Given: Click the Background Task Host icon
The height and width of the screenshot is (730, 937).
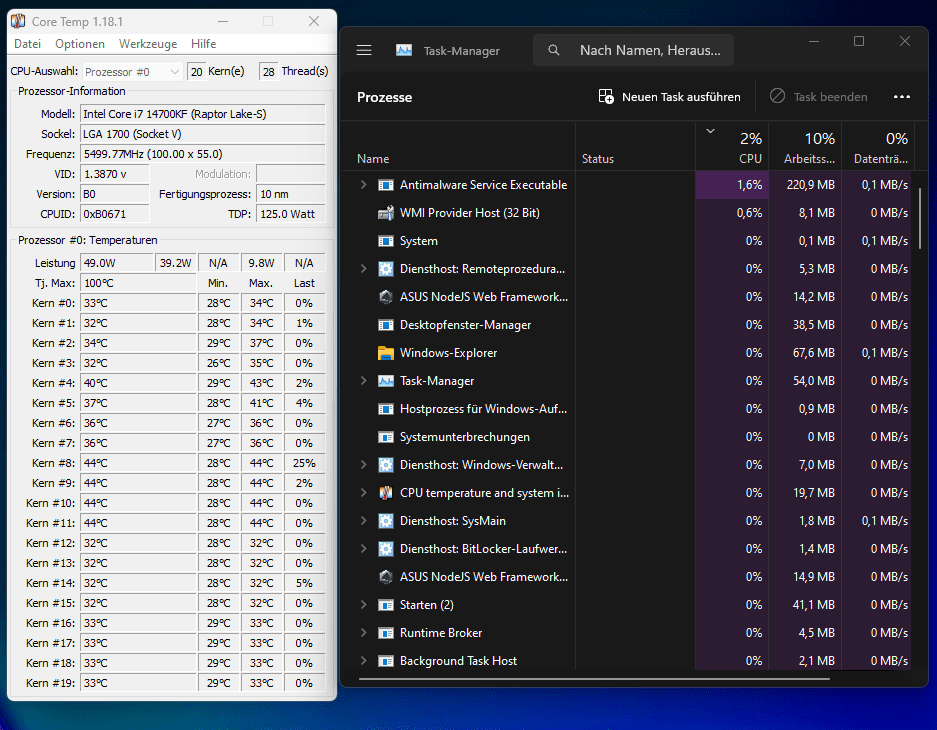Looking at the screenshot, I should click(386, 661).
